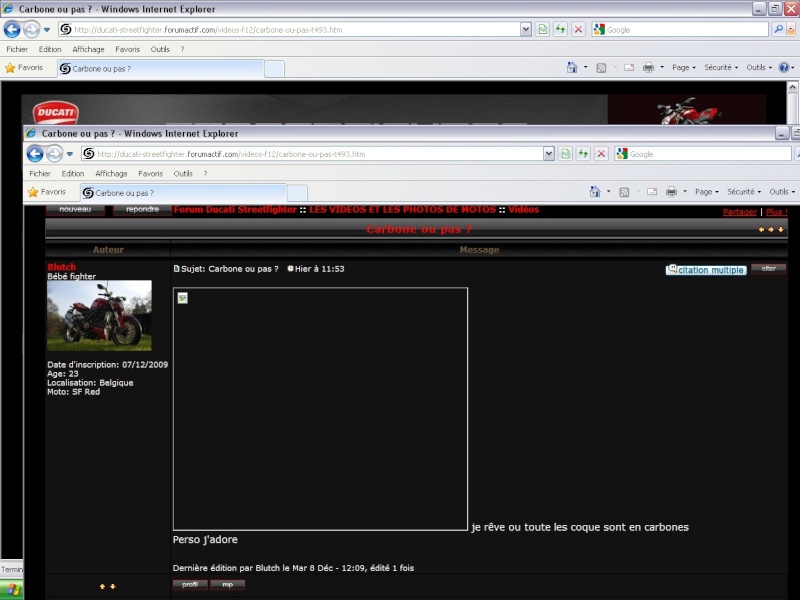Click Ducati logo in rear window page
Viewport: 800px width, 600px height.
(x=56, y=112)
